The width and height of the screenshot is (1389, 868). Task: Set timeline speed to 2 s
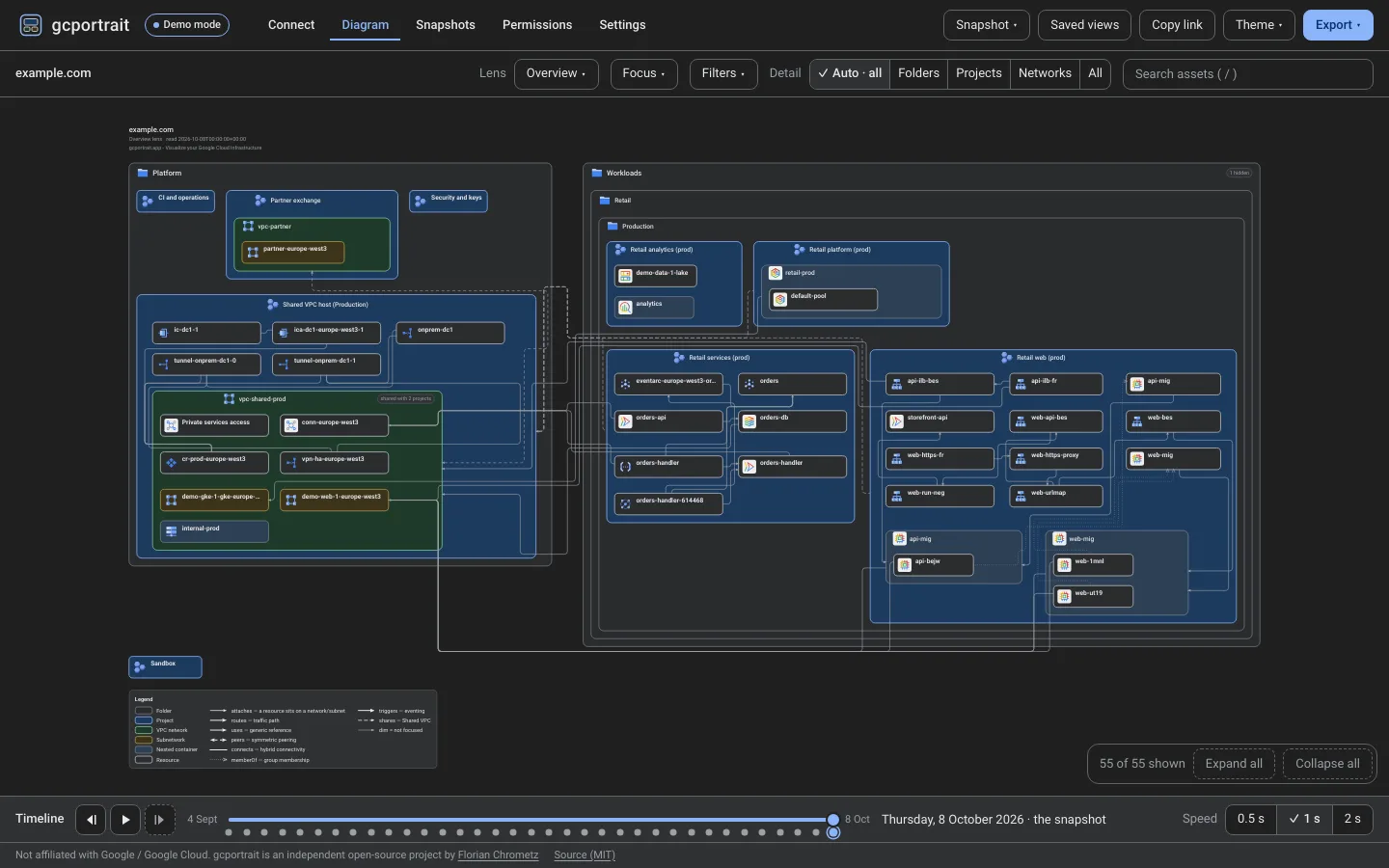[x=1352, y=819]
